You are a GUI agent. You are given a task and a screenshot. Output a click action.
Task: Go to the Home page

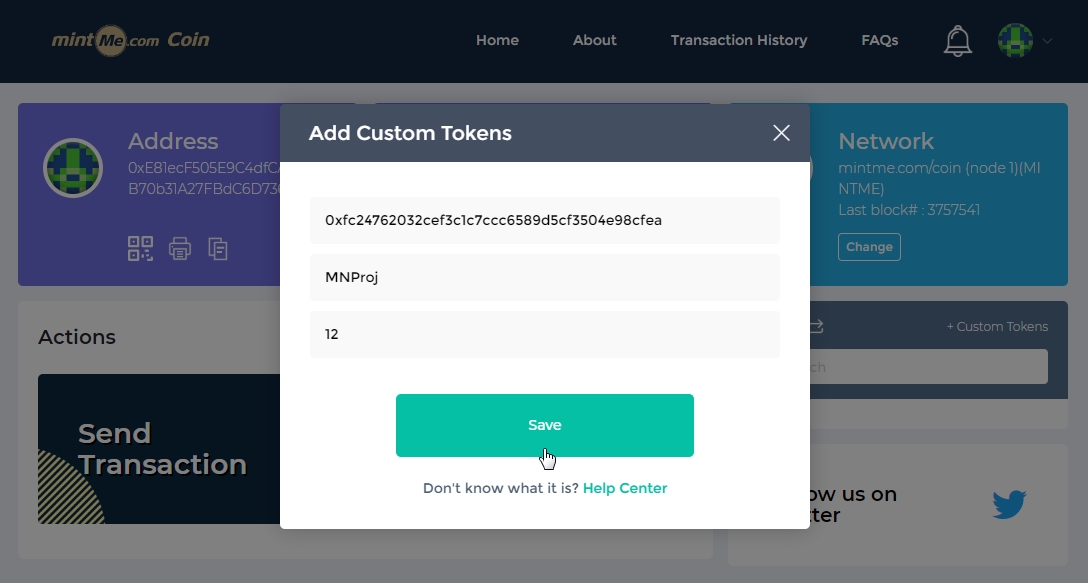pos(497,41)
